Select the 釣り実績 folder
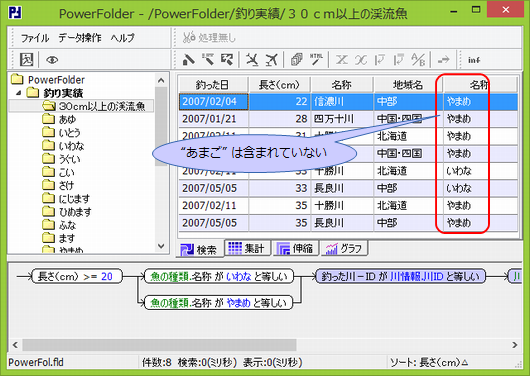This screenshot has width=530, height=376. tap(55, 93)
